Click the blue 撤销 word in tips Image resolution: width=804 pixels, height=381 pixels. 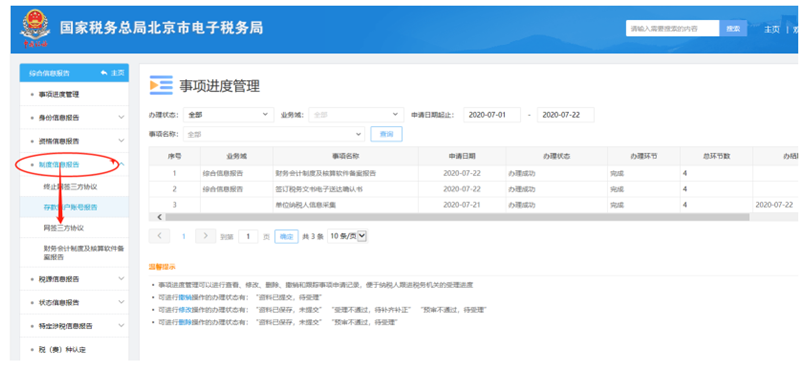[x=185, y=297]
